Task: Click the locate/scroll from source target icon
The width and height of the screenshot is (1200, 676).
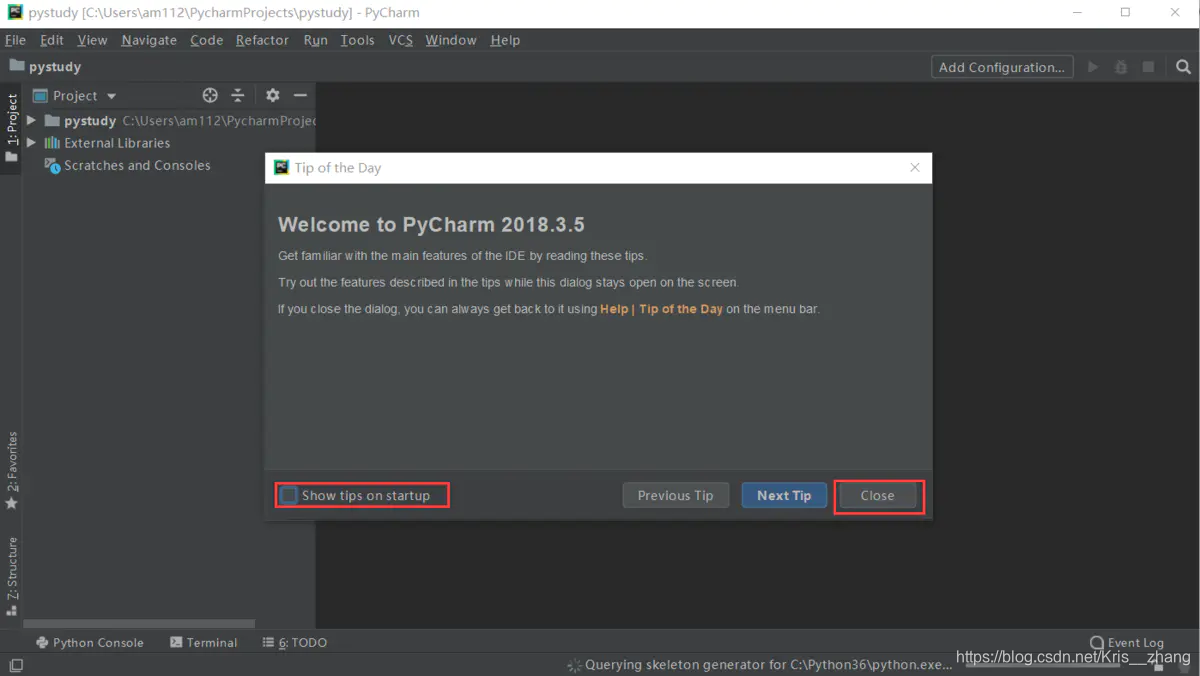Action: tap(210, 95)
